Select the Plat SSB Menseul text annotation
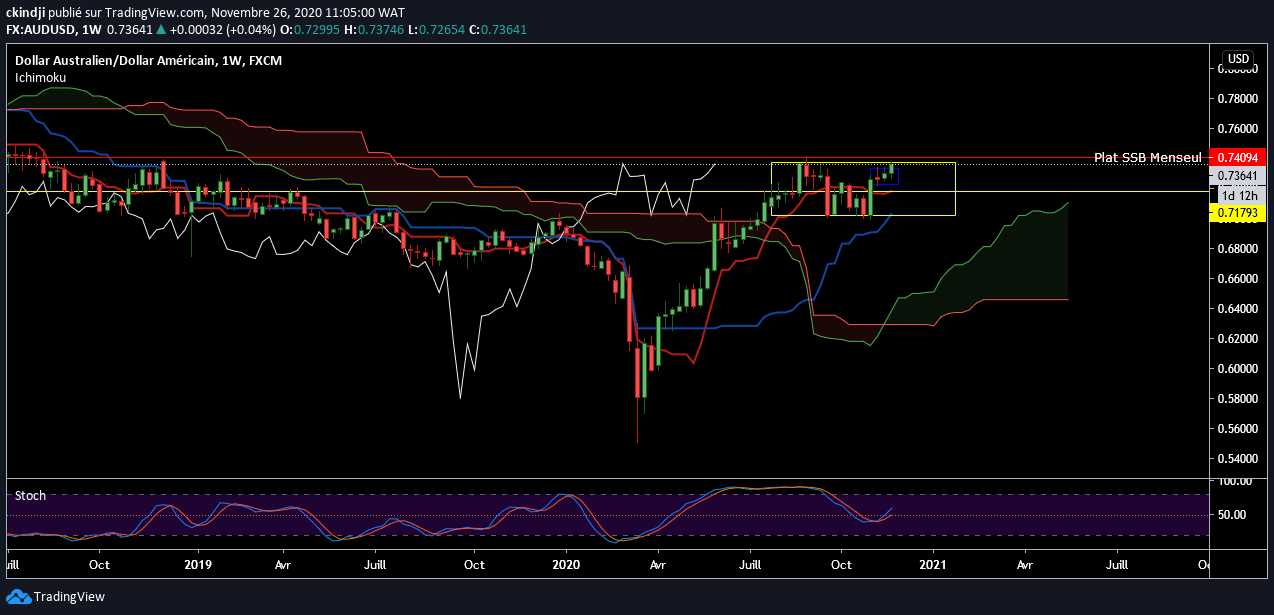This screenshot has height=615, width=1274. pyautogui.click(x=1149, y=157)
